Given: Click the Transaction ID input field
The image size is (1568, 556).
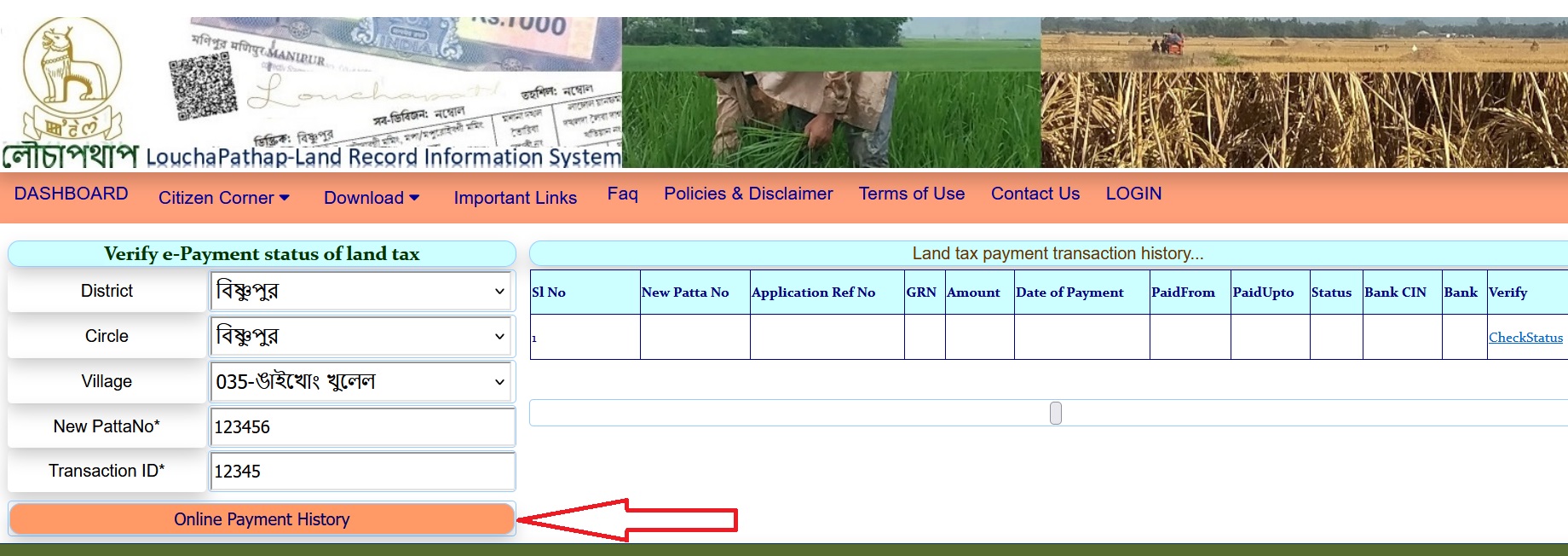Looking at the screenshot, I should click(362, 472).
